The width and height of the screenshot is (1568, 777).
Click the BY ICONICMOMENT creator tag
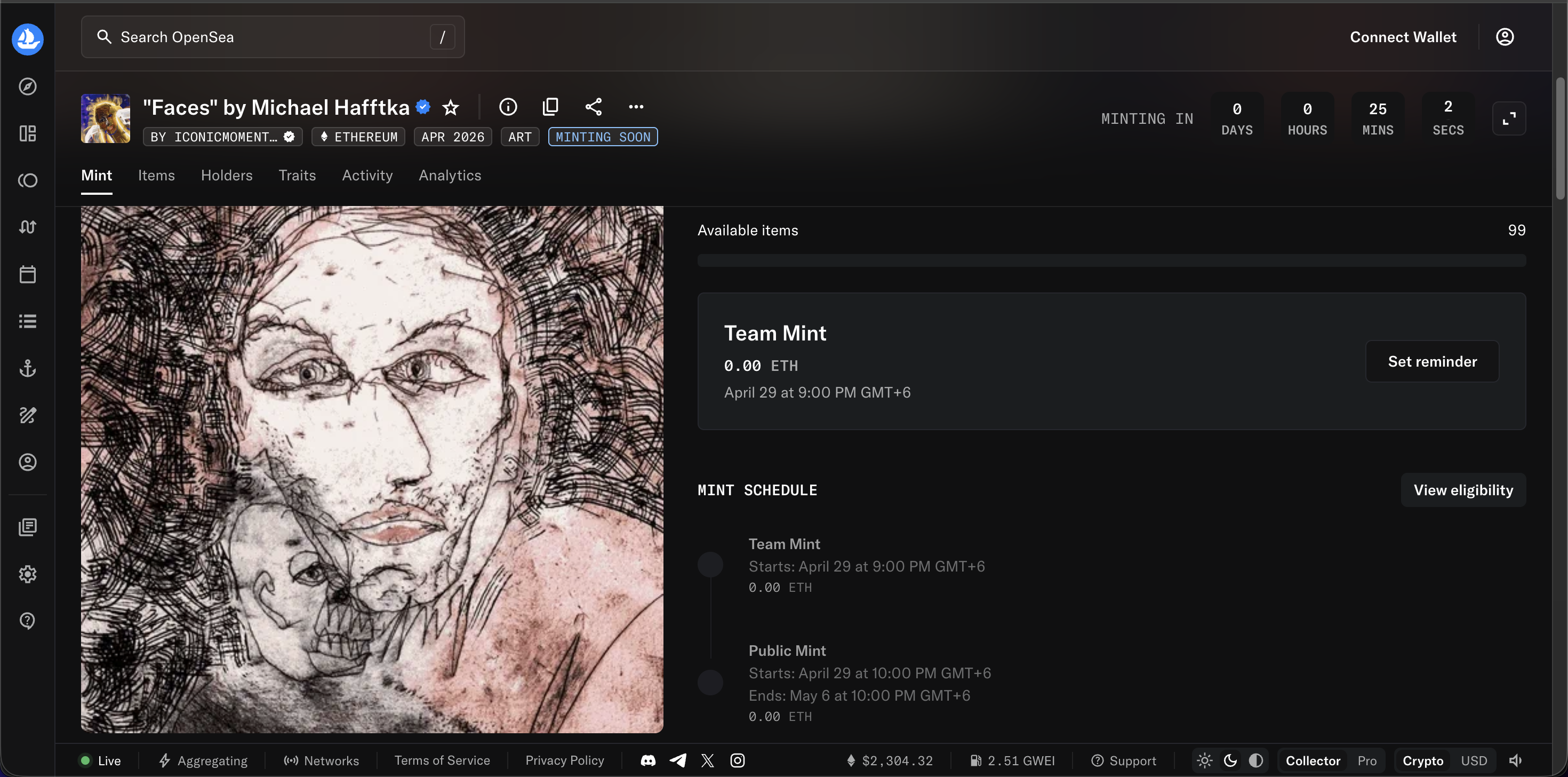[223, 137]
